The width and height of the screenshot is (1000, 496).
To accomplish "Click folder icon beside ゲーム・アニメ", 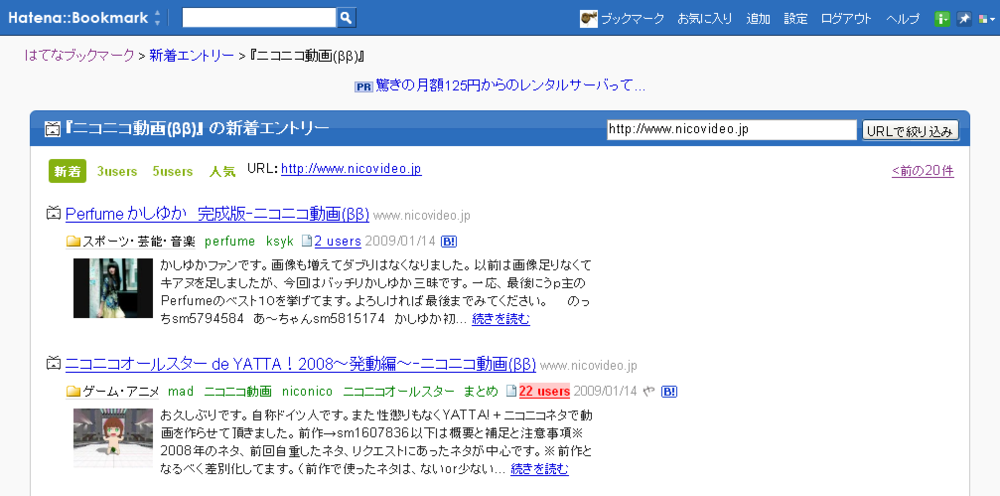I will (73, 391).
